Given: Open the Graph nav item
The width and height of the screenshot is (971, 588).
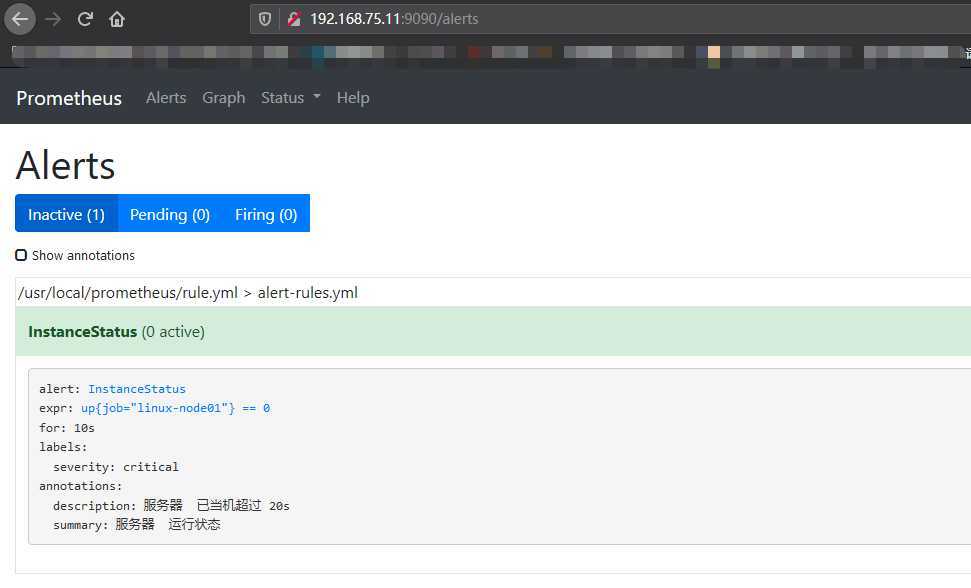Looking at the screenshot, I should click(224, 98).
